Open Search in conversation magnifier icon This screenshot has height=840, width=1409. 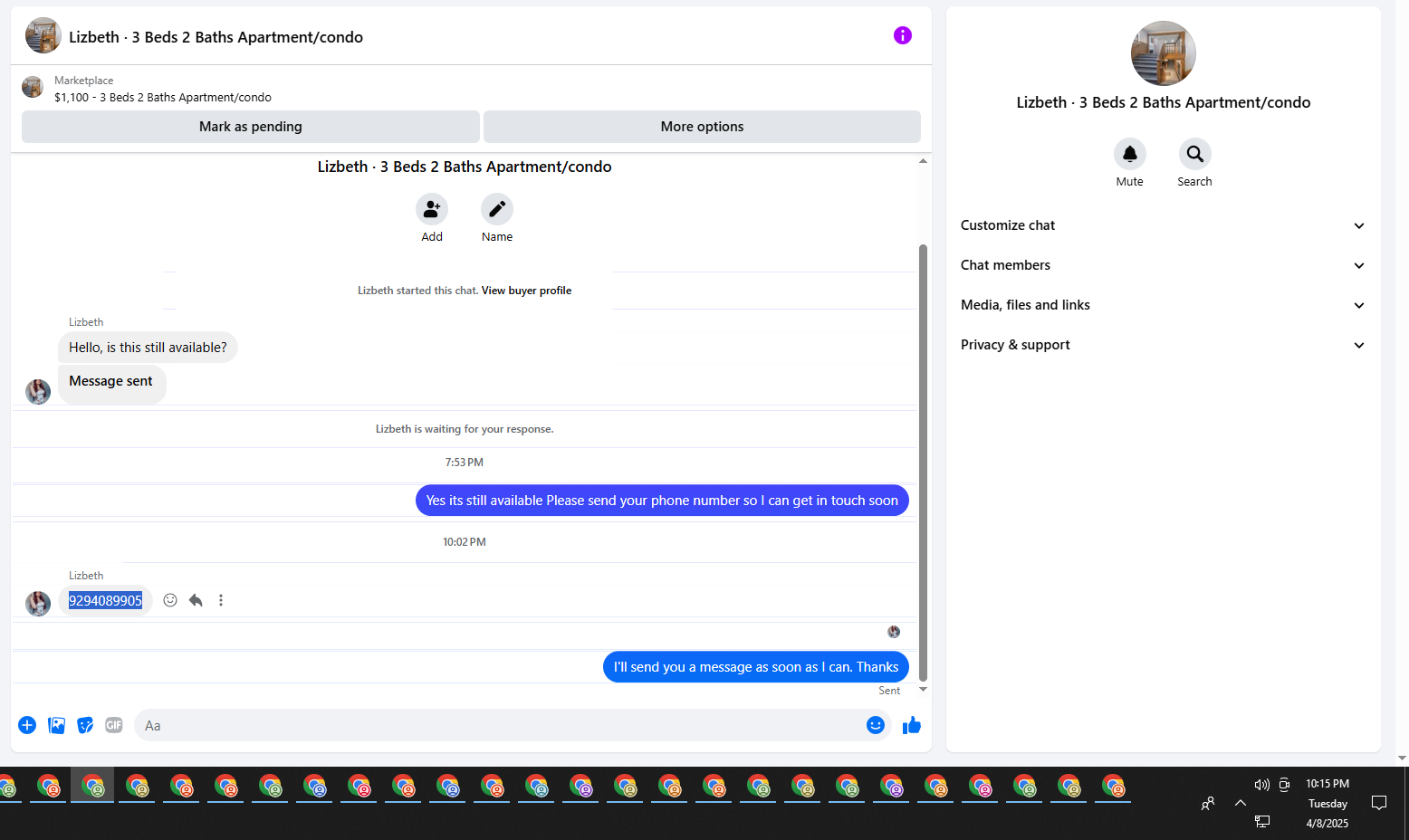pos(1194,154)
